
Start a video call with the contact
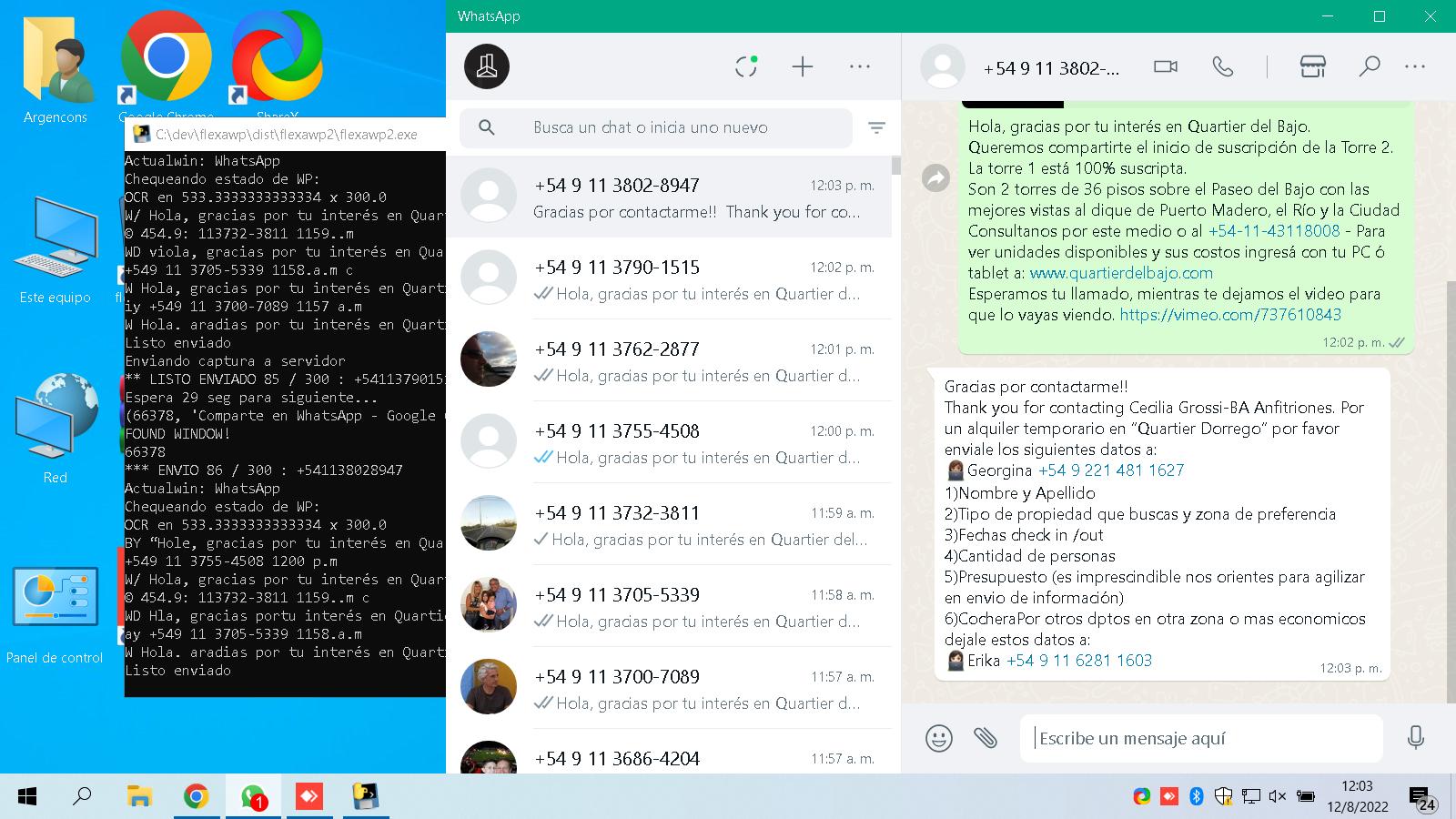(1166, 66)
